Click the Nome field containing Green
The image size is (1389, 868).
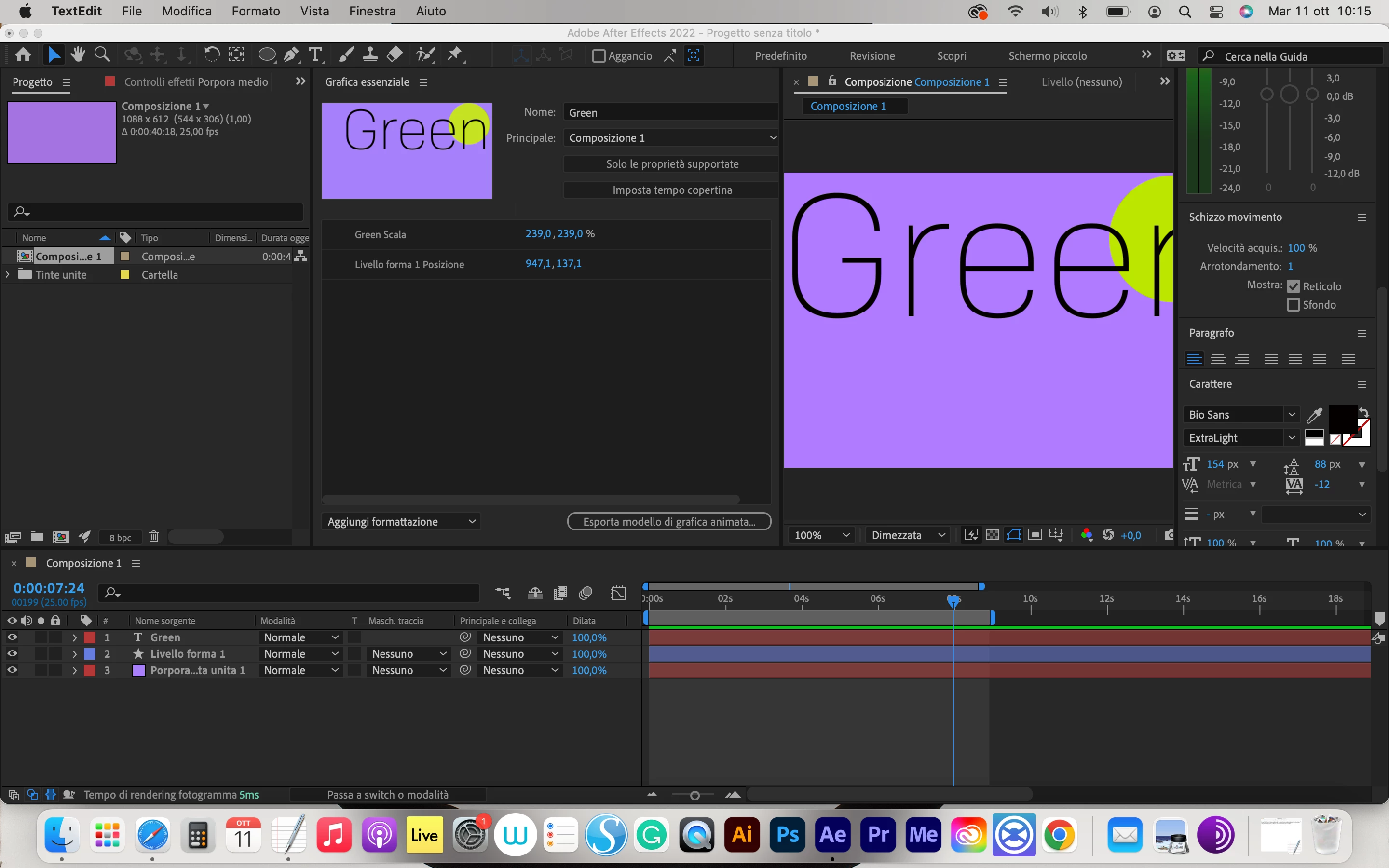point(670,112)
